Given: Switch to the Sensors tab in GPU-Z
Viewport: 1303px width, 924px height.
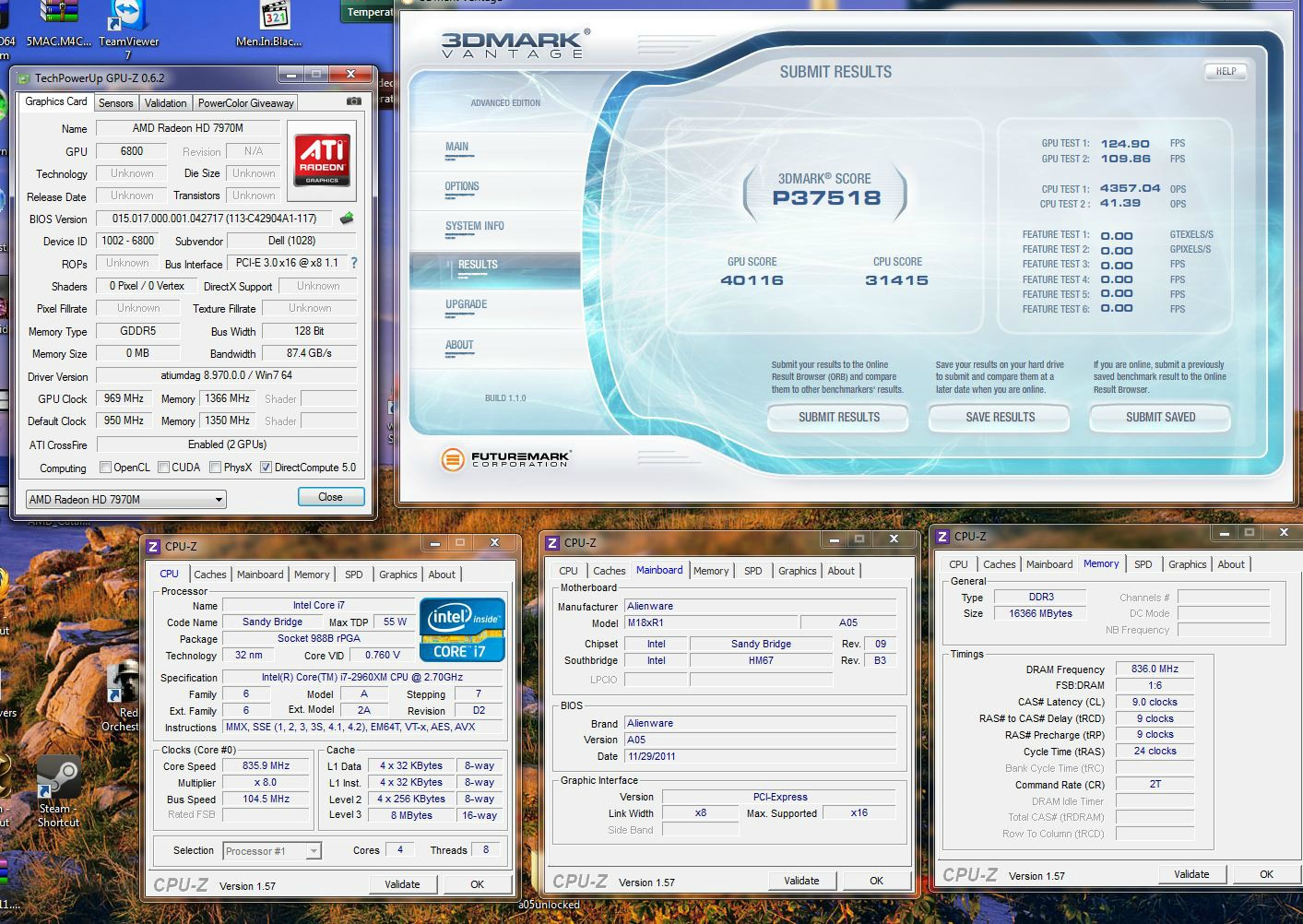Looking at the screenshot, I should click(116, 102).
